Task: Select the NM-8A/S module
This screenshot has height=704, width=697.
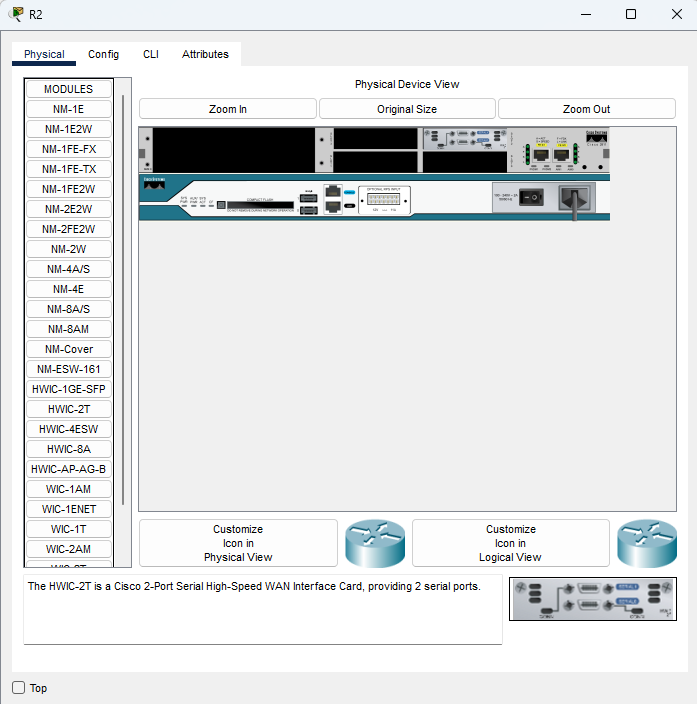Action: click(69, 309)
